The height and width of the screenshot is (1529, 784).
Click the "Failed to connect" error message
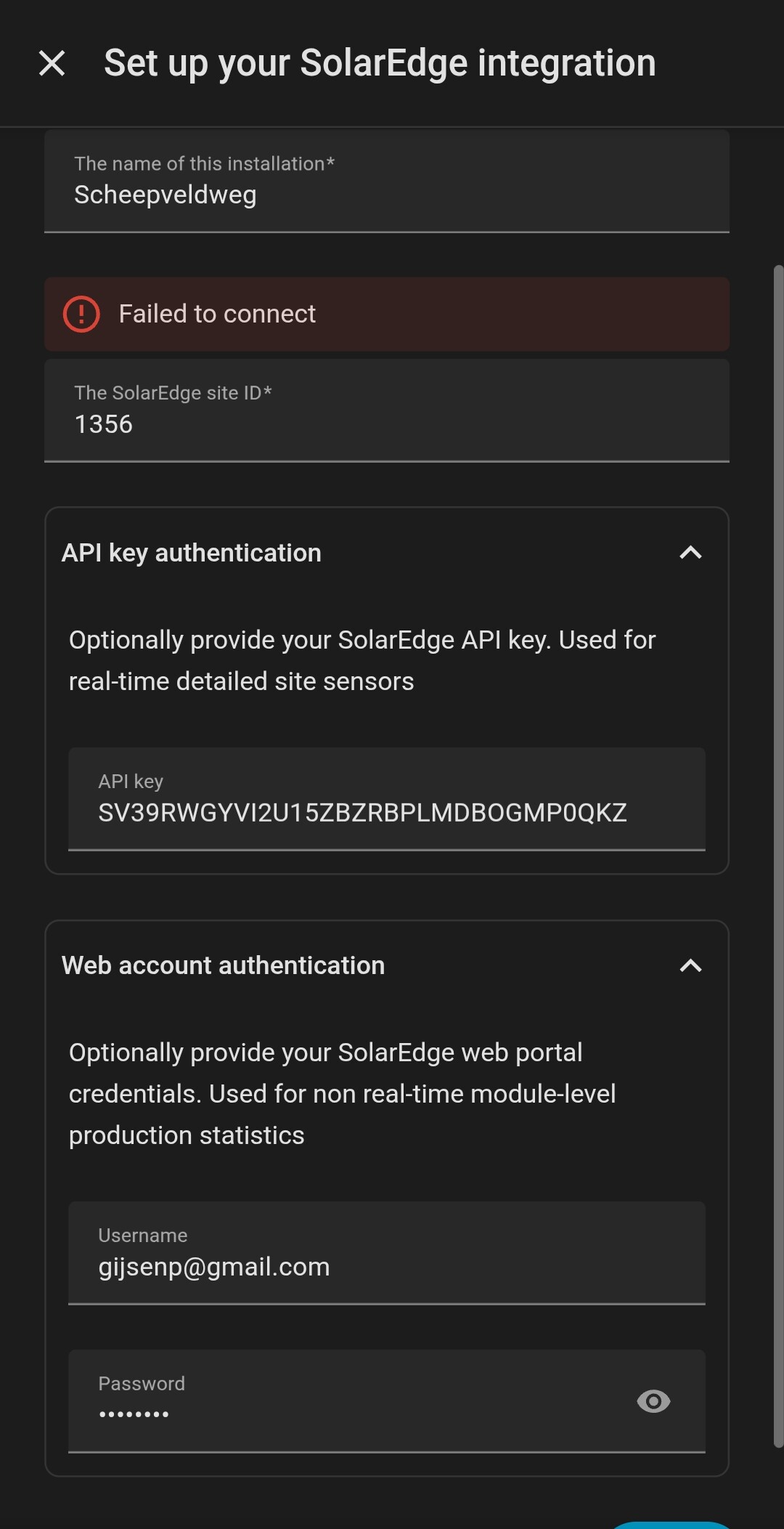pyautogui.click(x=217, y=315)
